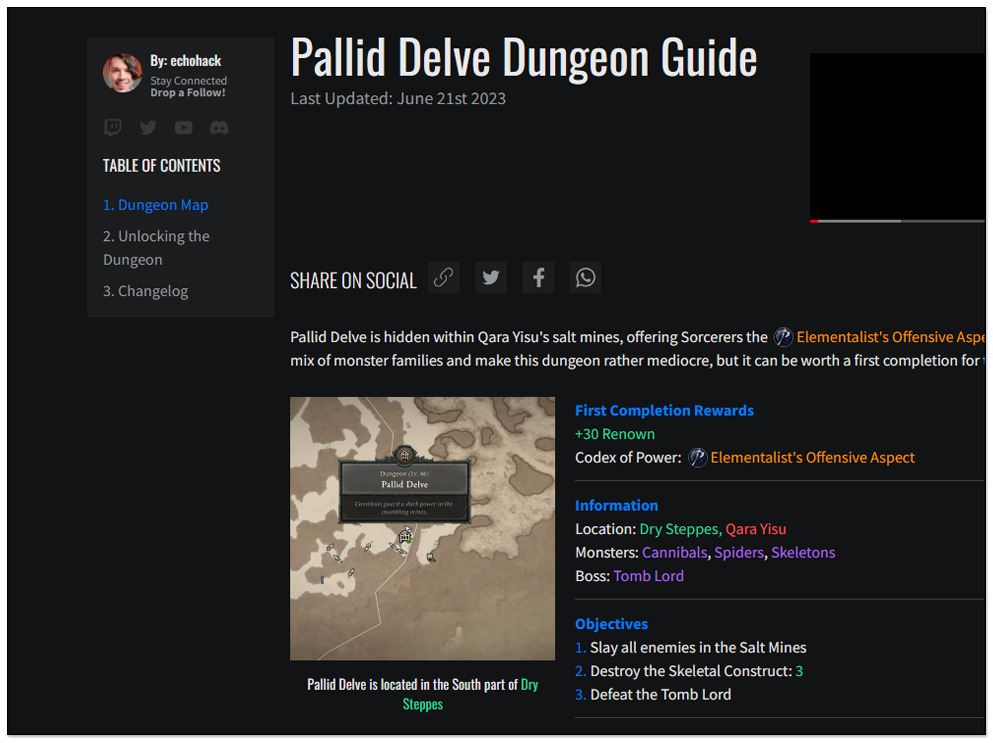Copy link via share chain icon
The height and width of the screenshot is (743, 993).
443,277
